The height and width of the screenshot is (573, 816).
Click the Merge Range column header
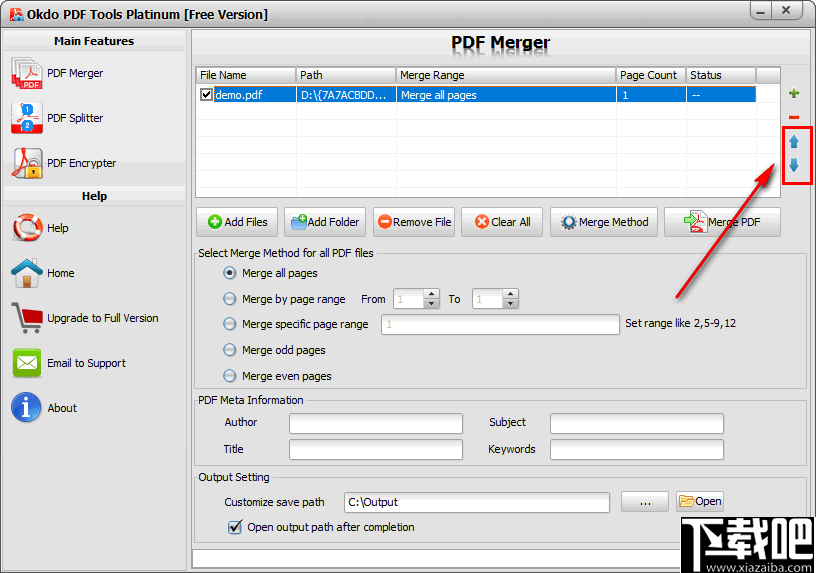tap(505, 75)
